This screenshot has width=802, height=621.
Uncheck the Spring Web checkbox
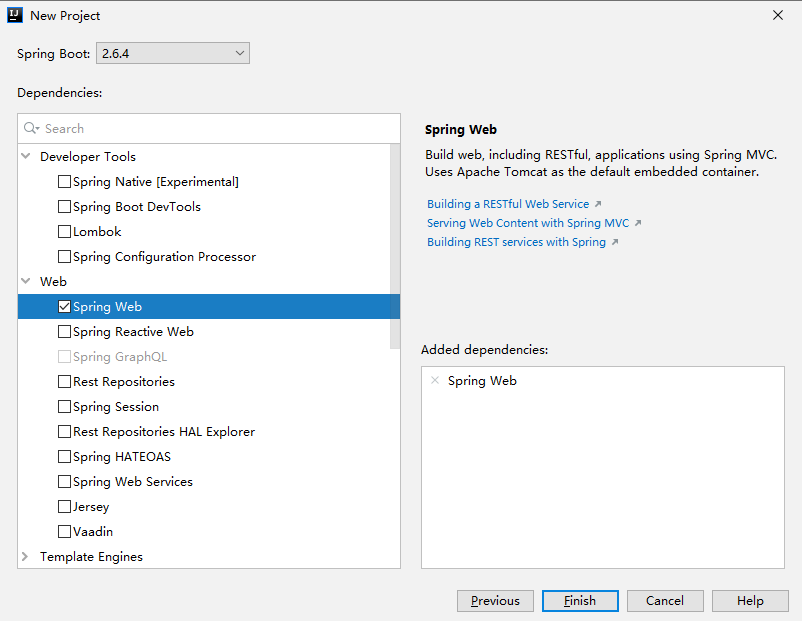tap(64, 306)
